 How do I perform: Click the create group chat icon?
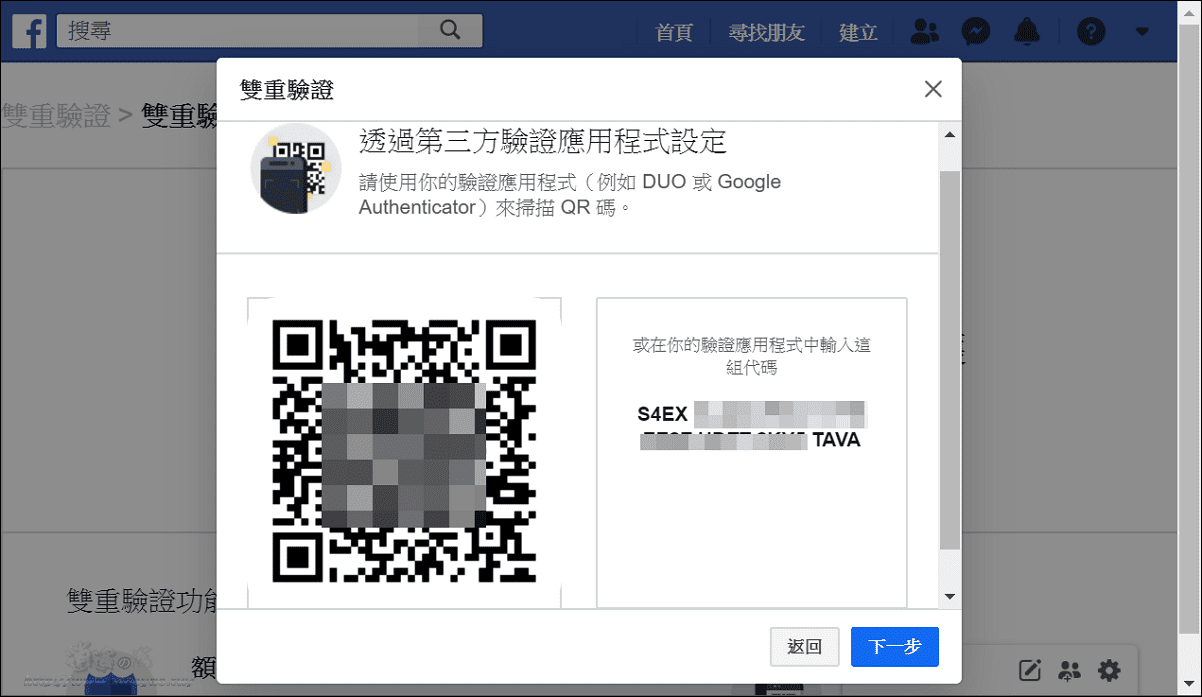(1070, 670)
